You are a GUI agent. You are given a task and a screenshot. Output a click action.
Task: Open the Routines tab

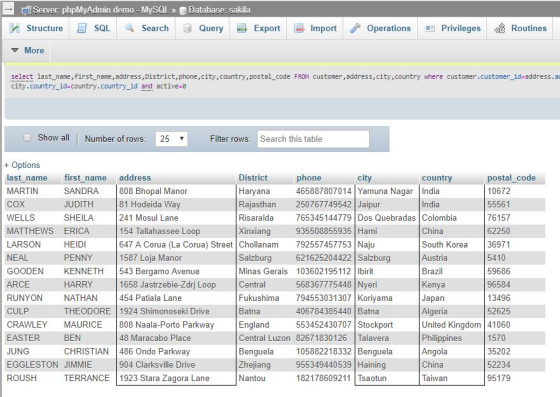(x=521, y=28)
